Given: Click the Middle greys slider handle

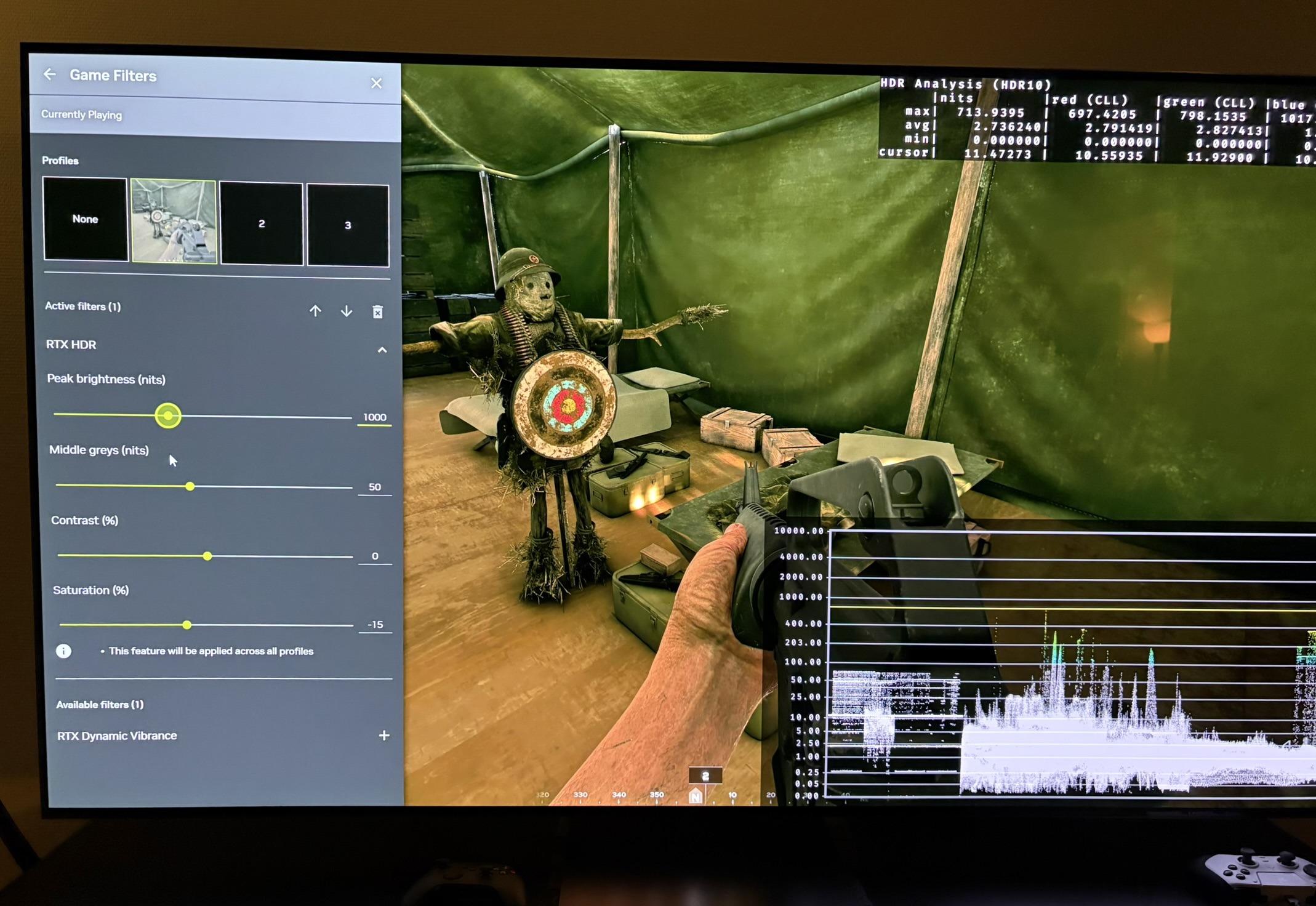Looking at the screenshot, I should tap(190, 486).
